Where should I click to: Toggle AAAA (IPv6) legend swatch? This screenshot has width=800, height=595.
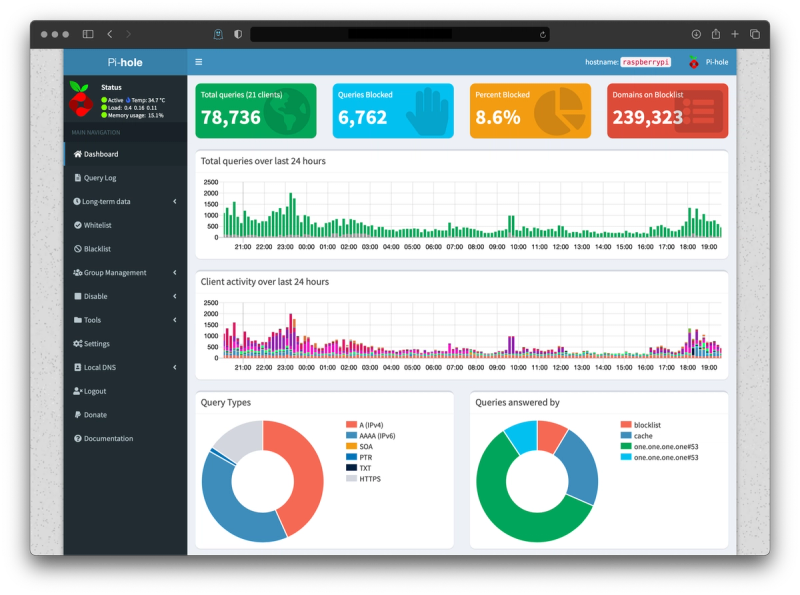(x=351, y=436)
